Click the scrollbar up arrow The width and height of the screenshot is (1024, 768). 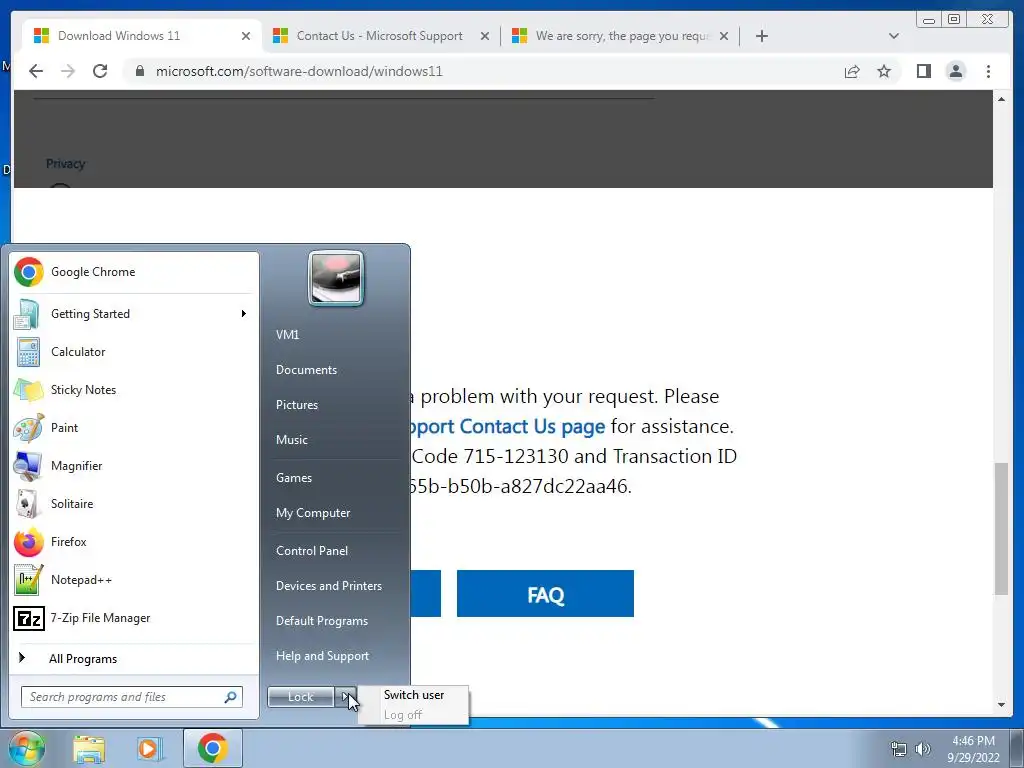[x=1001, y=99]
